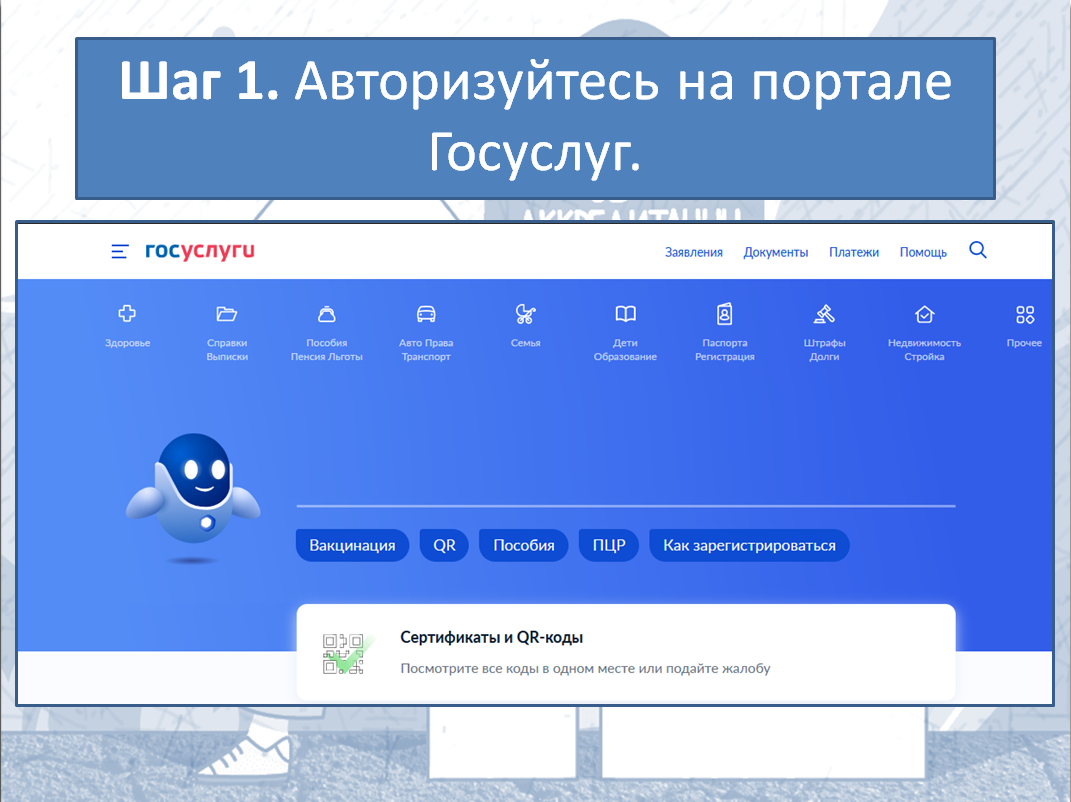Image resolution: width=1071 pixels, height=802 pixels.
Task: Open the Прочее grid icon
Action: tap(1025, 314)
